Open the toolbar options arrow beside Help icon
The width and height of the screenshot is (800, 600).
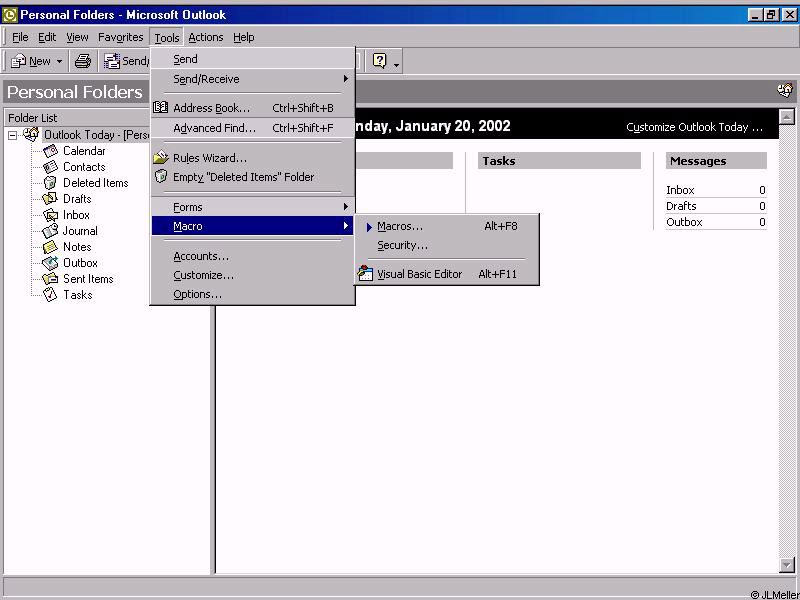pyautogui.click(x=396, y=64)
